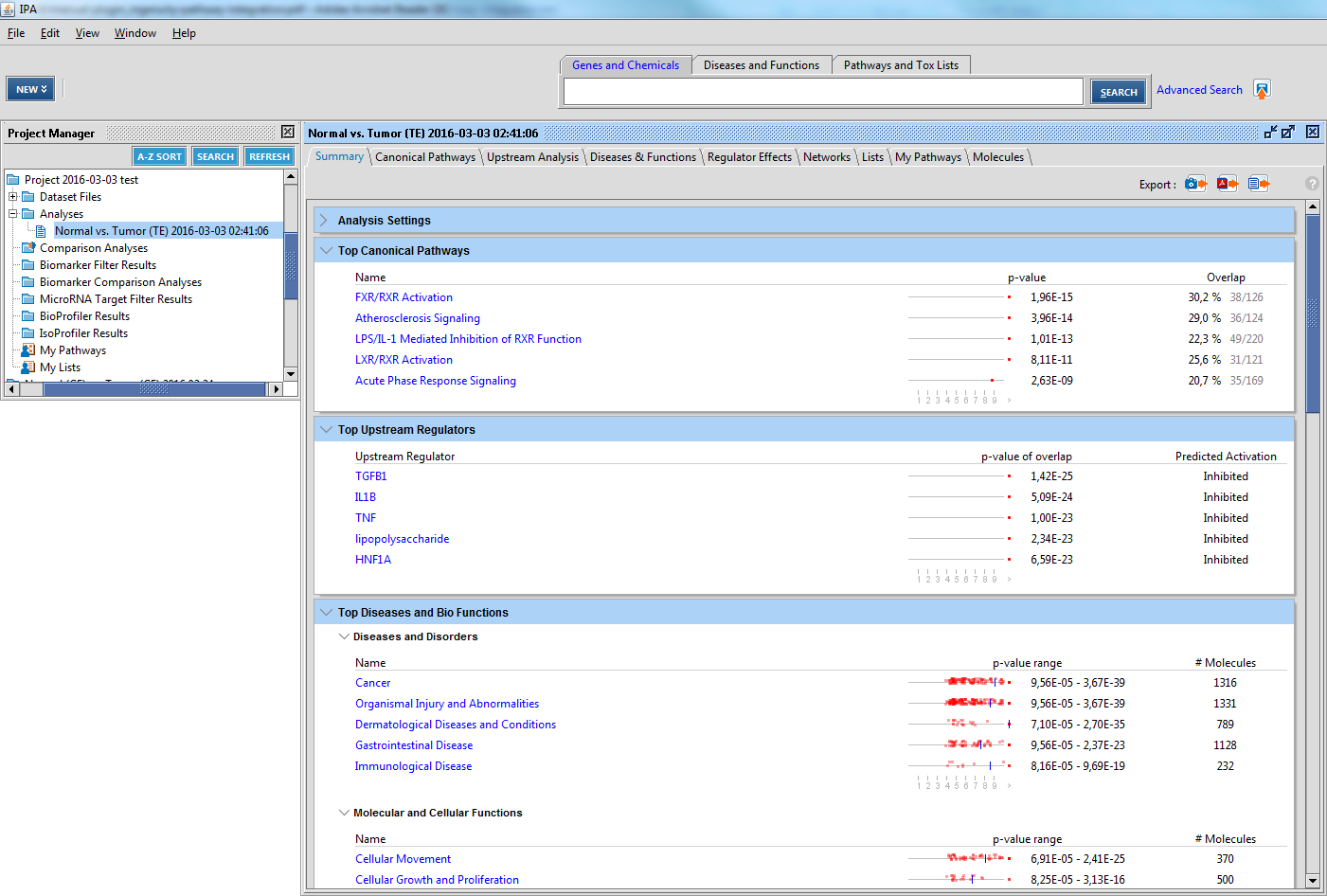1327x896 pixels.
Task: Collapse the Molecular and Cellular Functions subsection
Action: tap(344, 813)
